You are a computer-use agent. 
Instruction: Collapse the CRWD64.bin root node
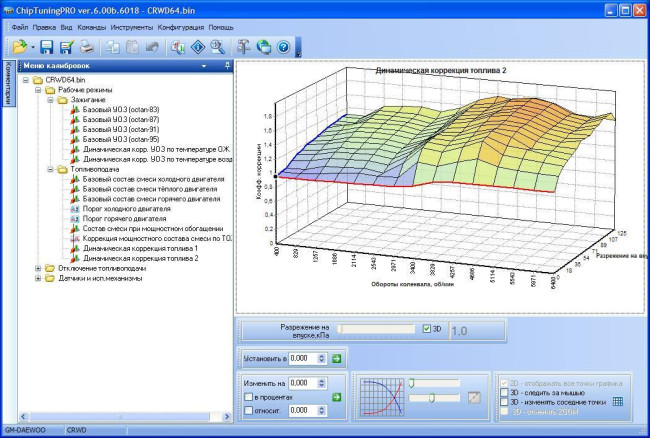tap(26, 80)
